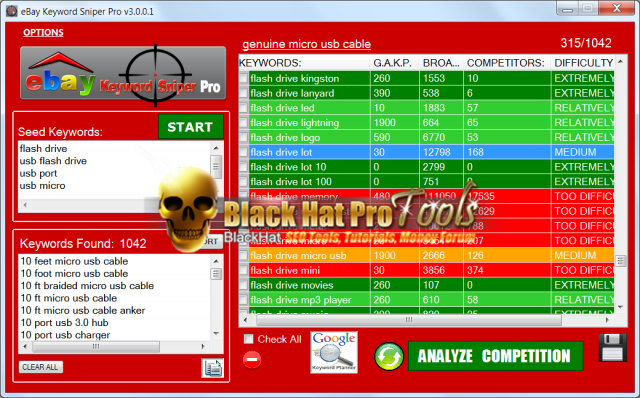This screenshot has height=398, width=640.
Task: Tick the checkbox for flash drive led
Action: 244,108
